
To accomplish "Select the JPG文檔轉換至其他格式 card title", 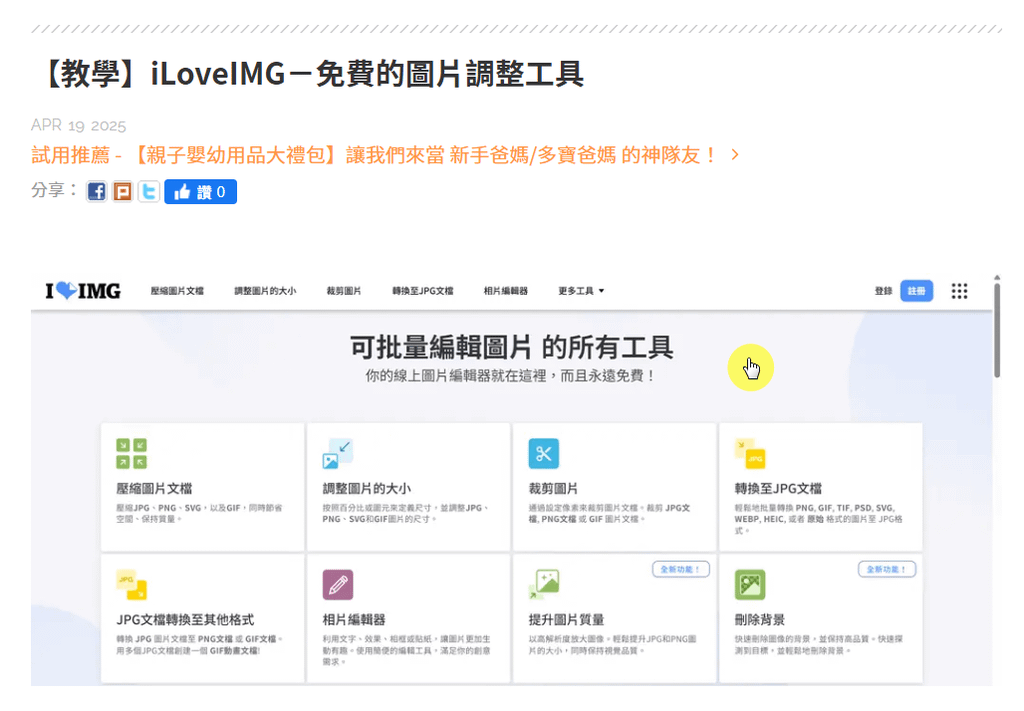I will pyautogui.click(x=185, y=620).
